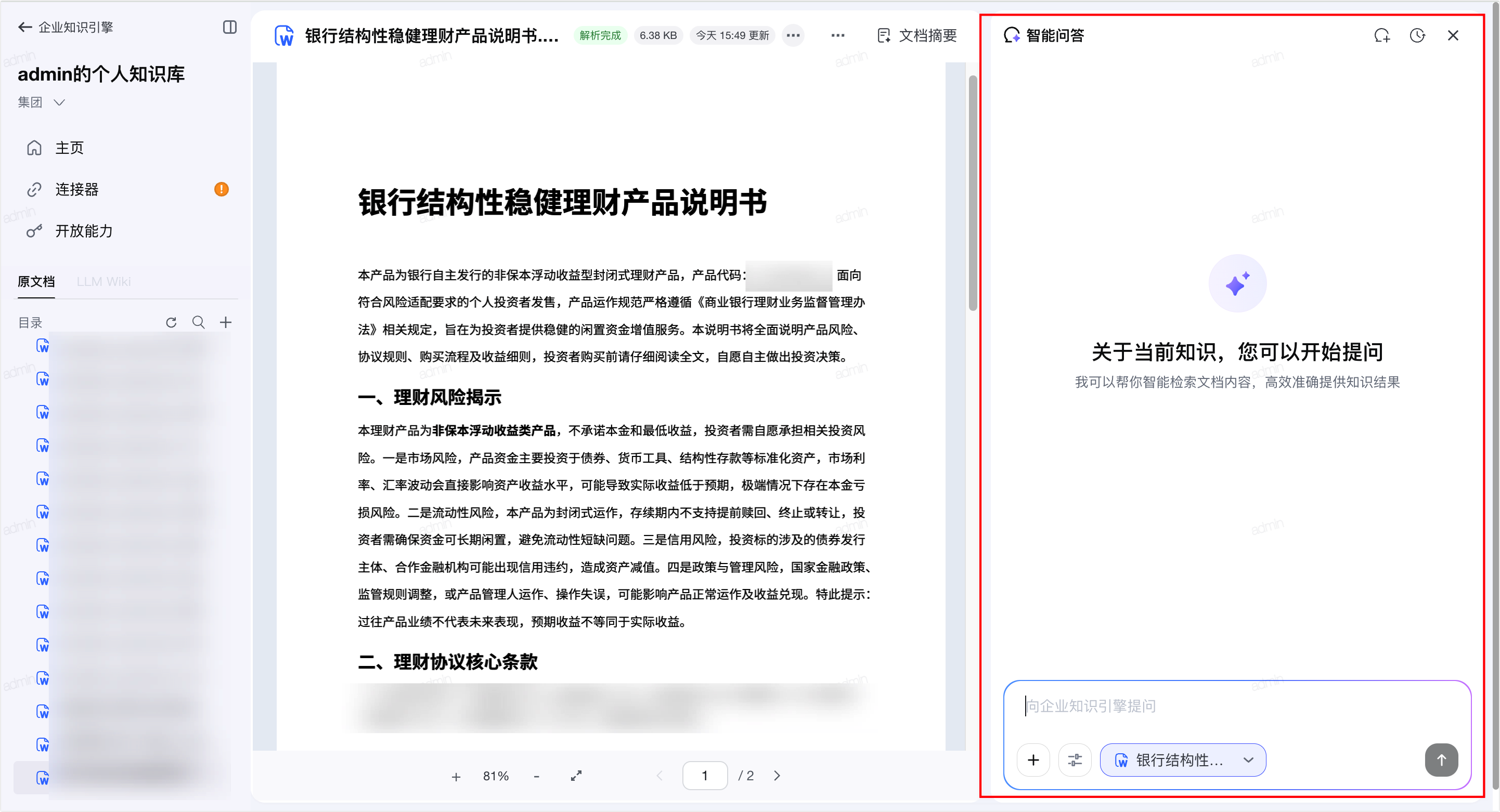Click the orange warning badge beside 连接器
This screenshot has width=1500, height=812.
(221, 189)
